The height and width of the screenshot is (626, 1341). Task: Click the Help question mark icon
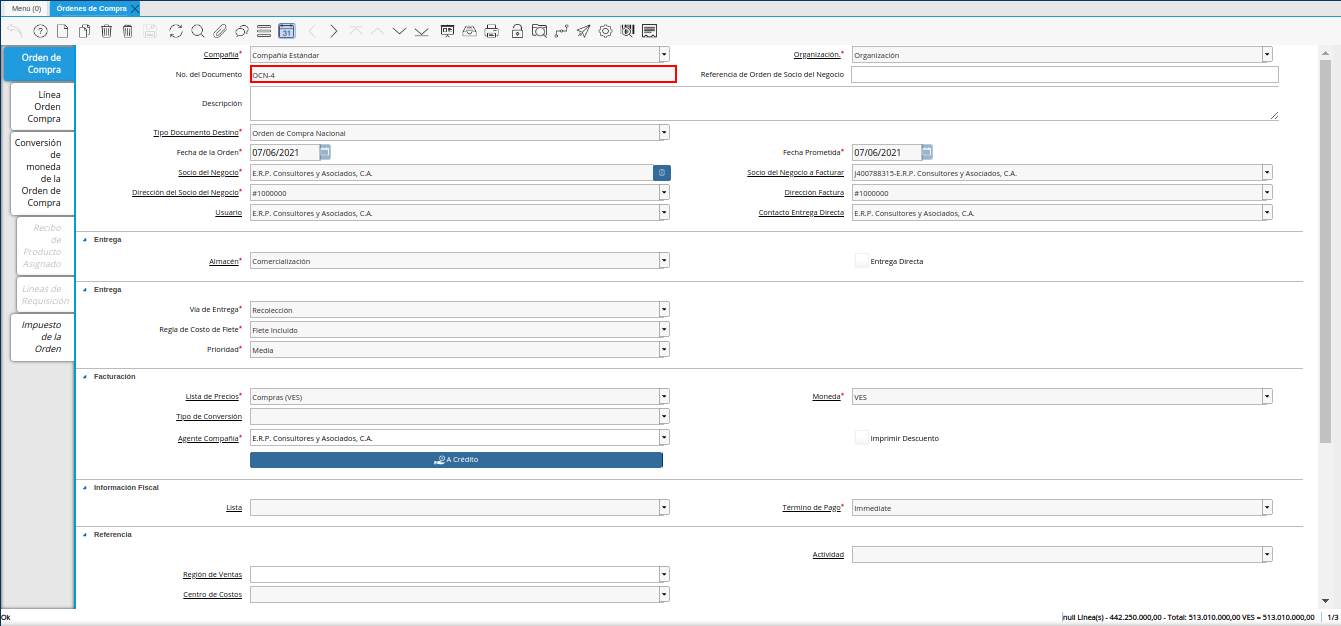click(40, 31)
